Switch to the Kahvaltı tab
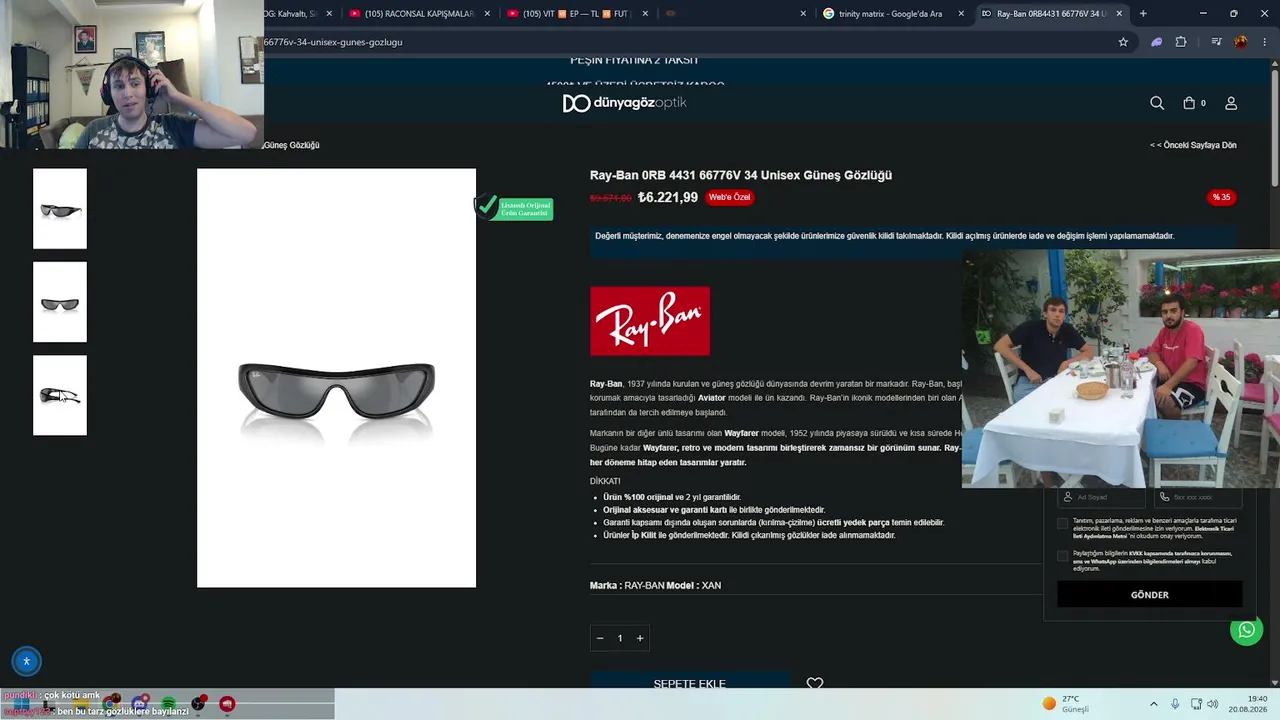Screen dimensions: 1280x720 coord(299,14)
